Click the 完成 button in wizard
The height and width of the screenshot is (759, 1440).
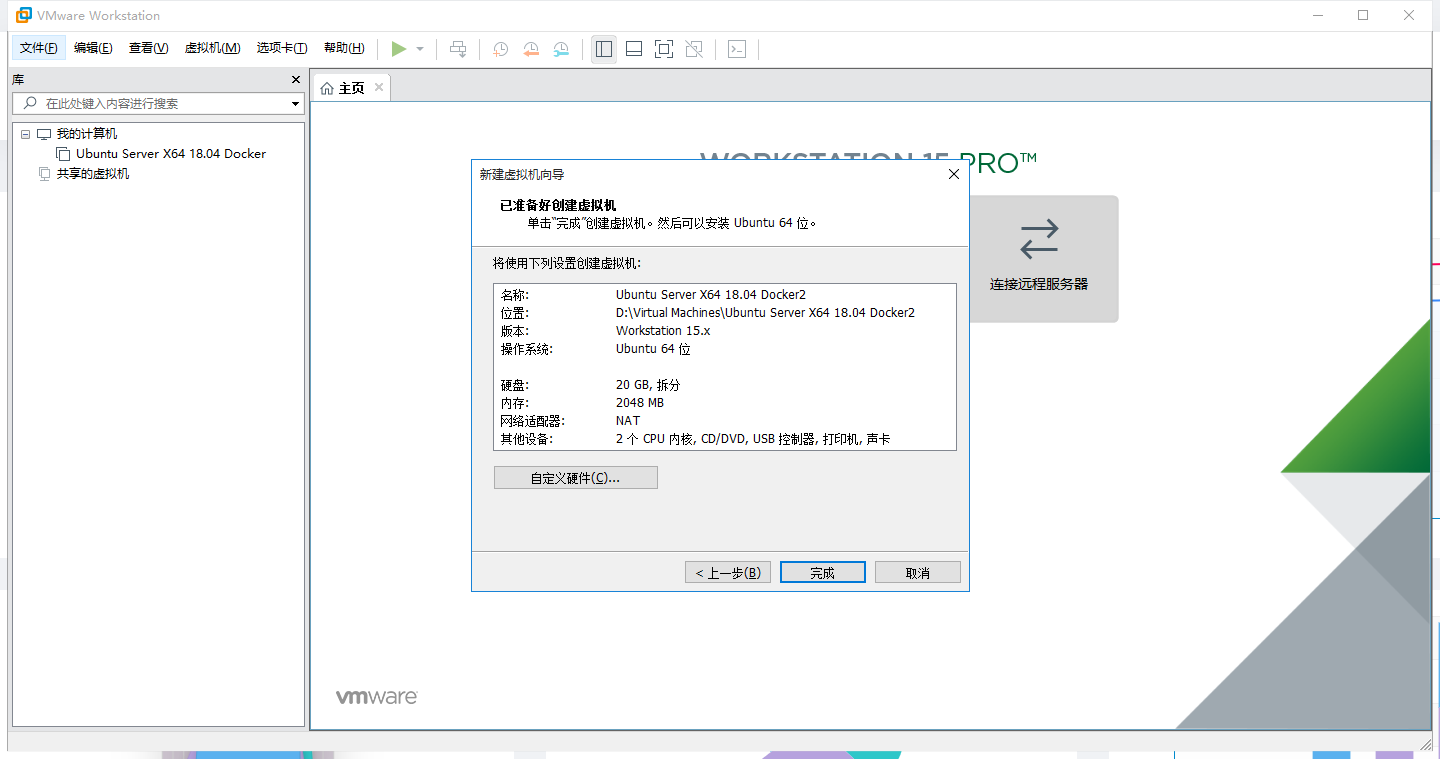822,573
